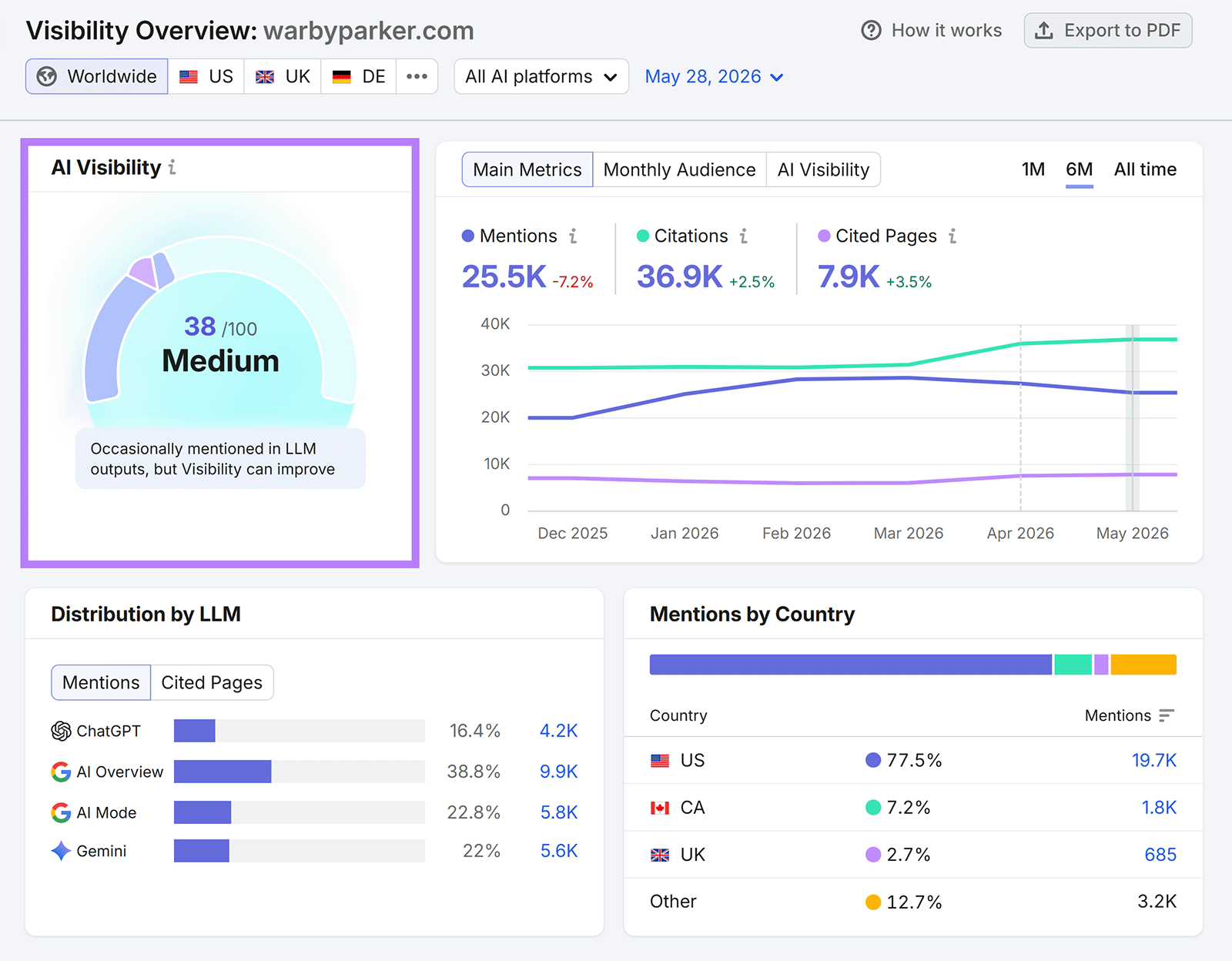Select the 1M time range
Screen dimensions: 1232x961
1033,169
